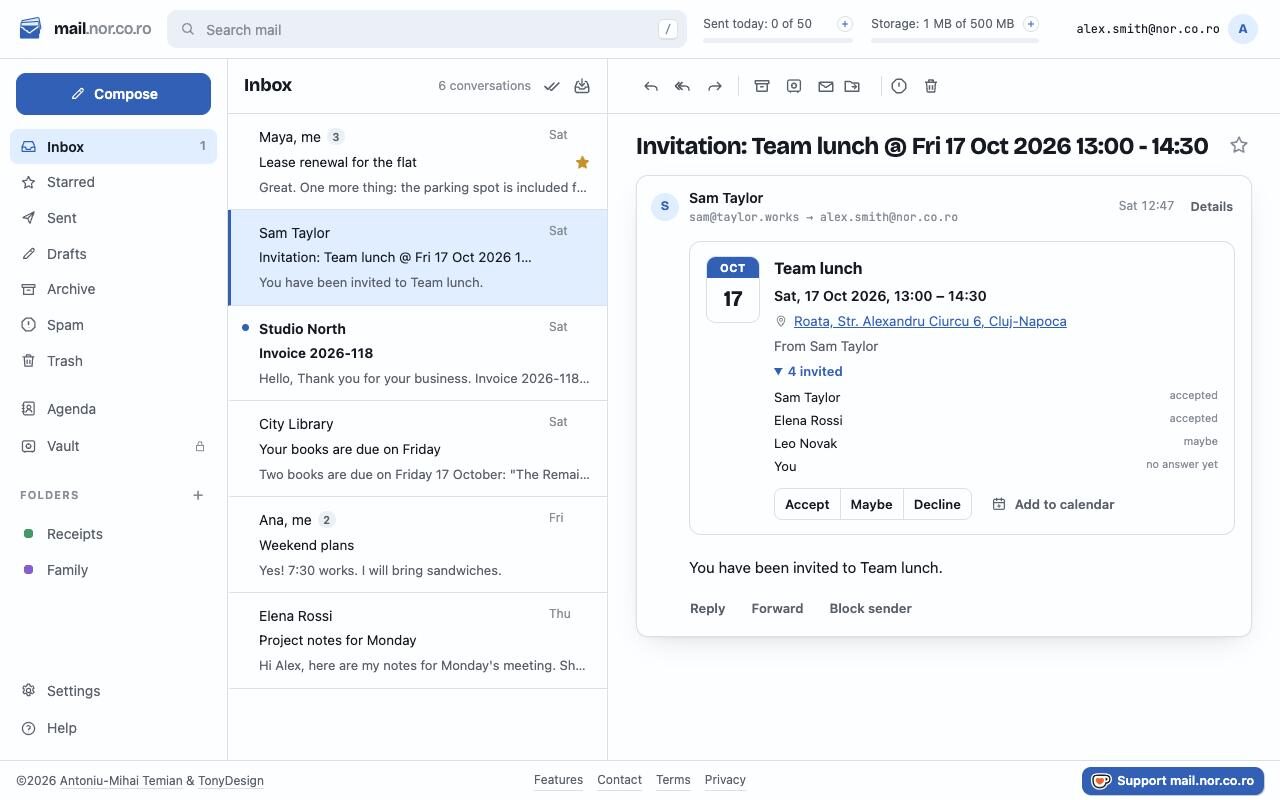Screen dimensions: 1280x800
Task: Show message Details for Sam Taylor's email
Action: pos(1211,206)
